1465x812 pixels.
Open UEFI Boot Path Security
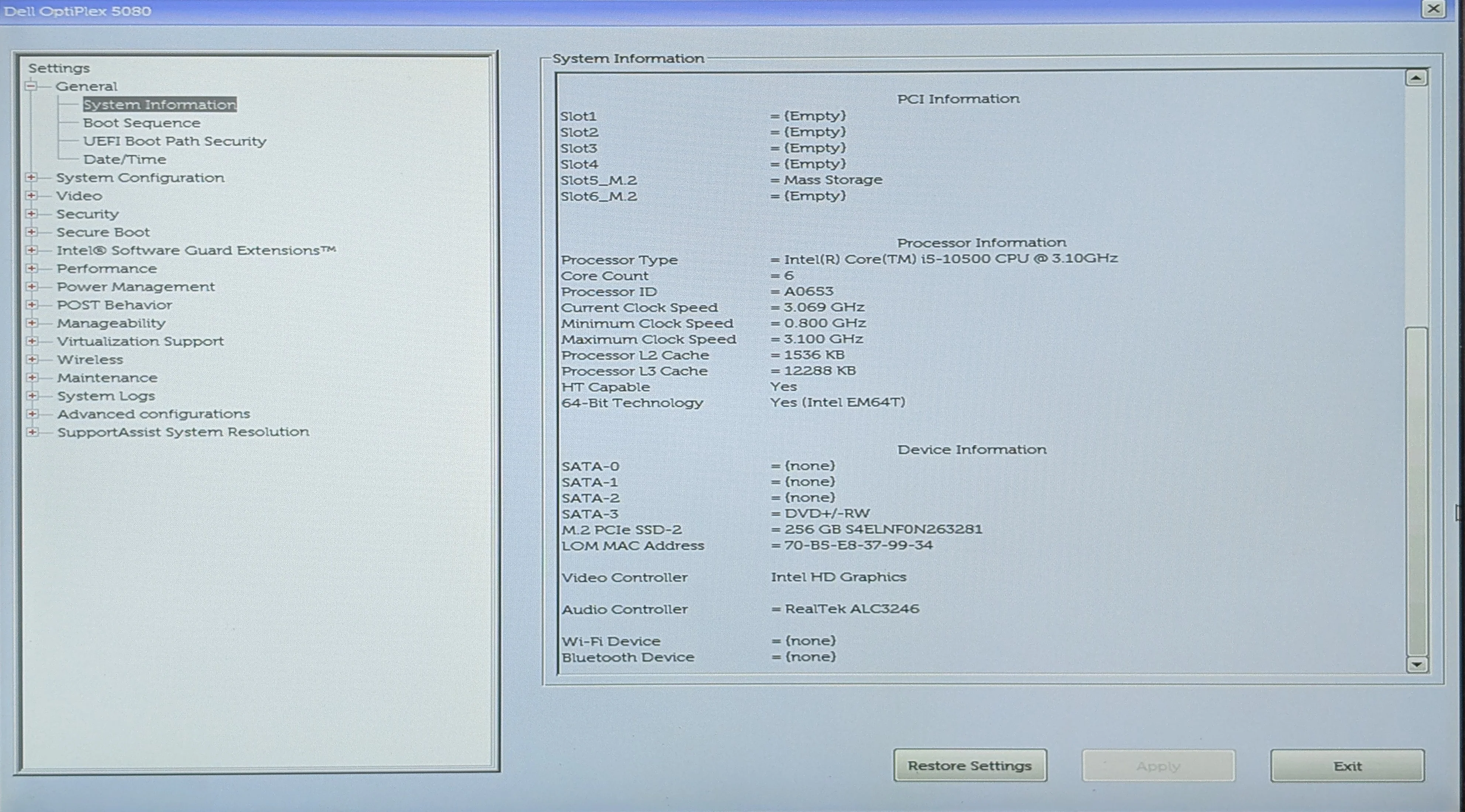(x=175, y=141)
